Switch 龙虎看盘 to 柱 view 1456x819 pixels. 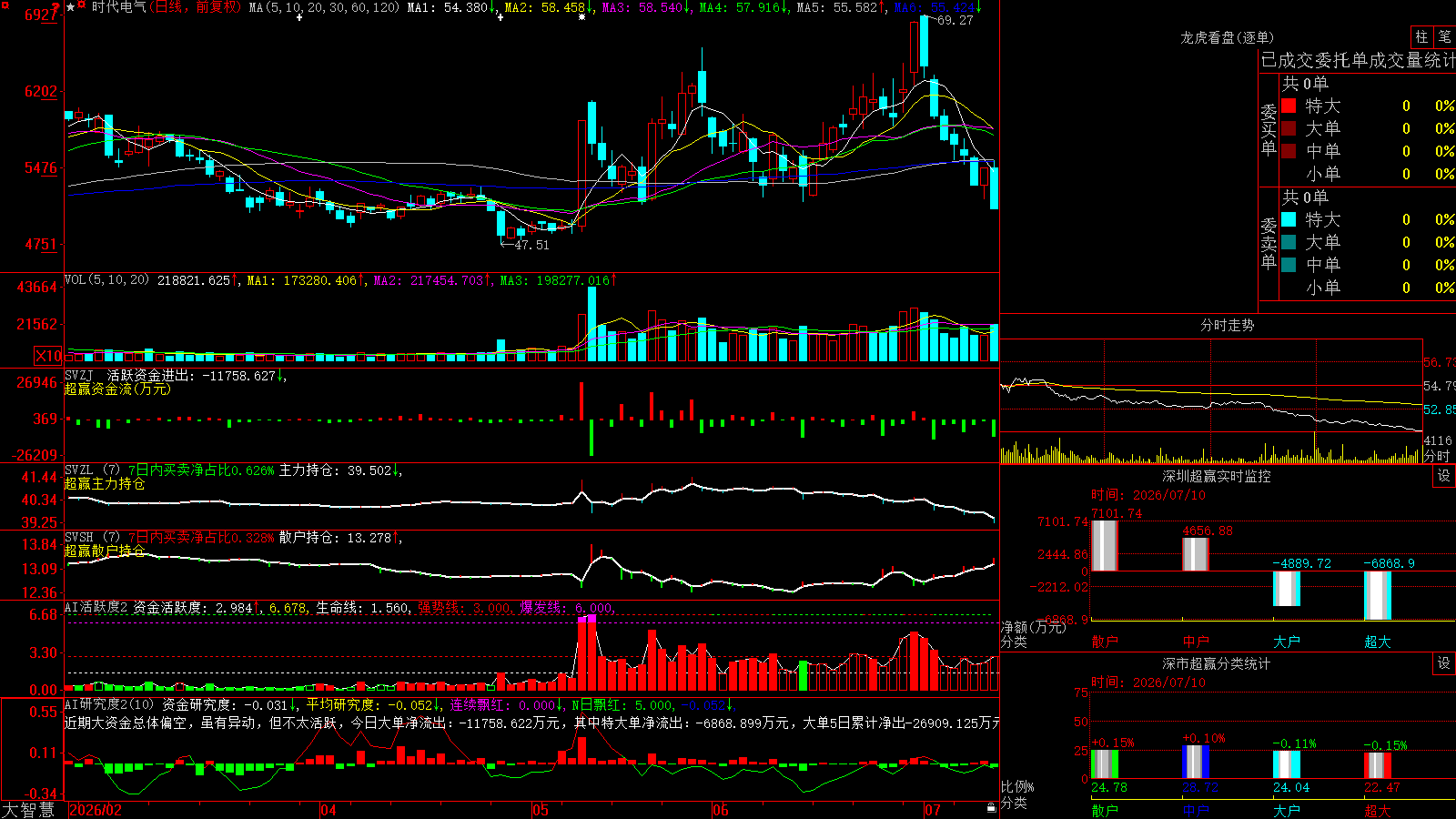1421,36
